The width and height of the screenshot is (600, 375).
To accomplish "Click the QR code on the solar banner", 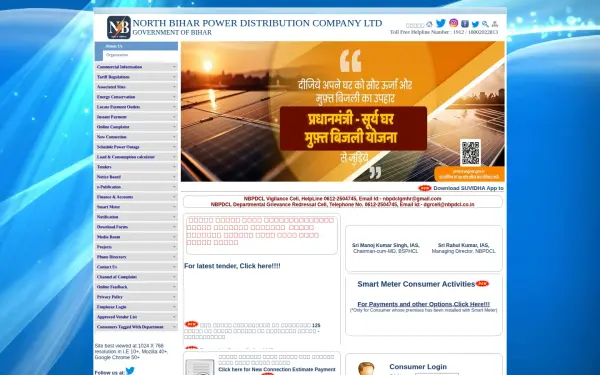I will pos(470,152).
